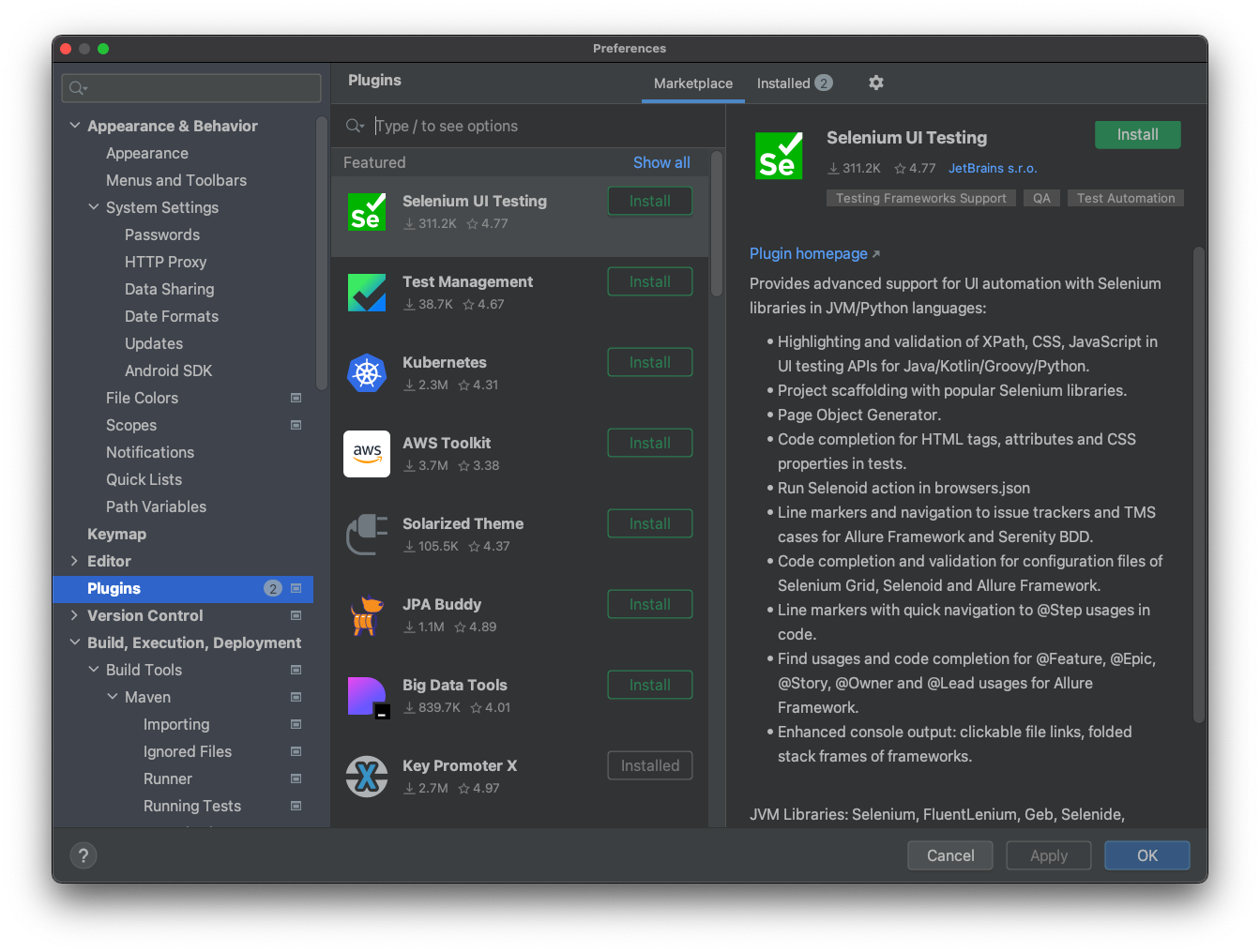The image size is (1260, 952).
Task: Collapse the Appearance & Behavior section
Action: [75, 125]
